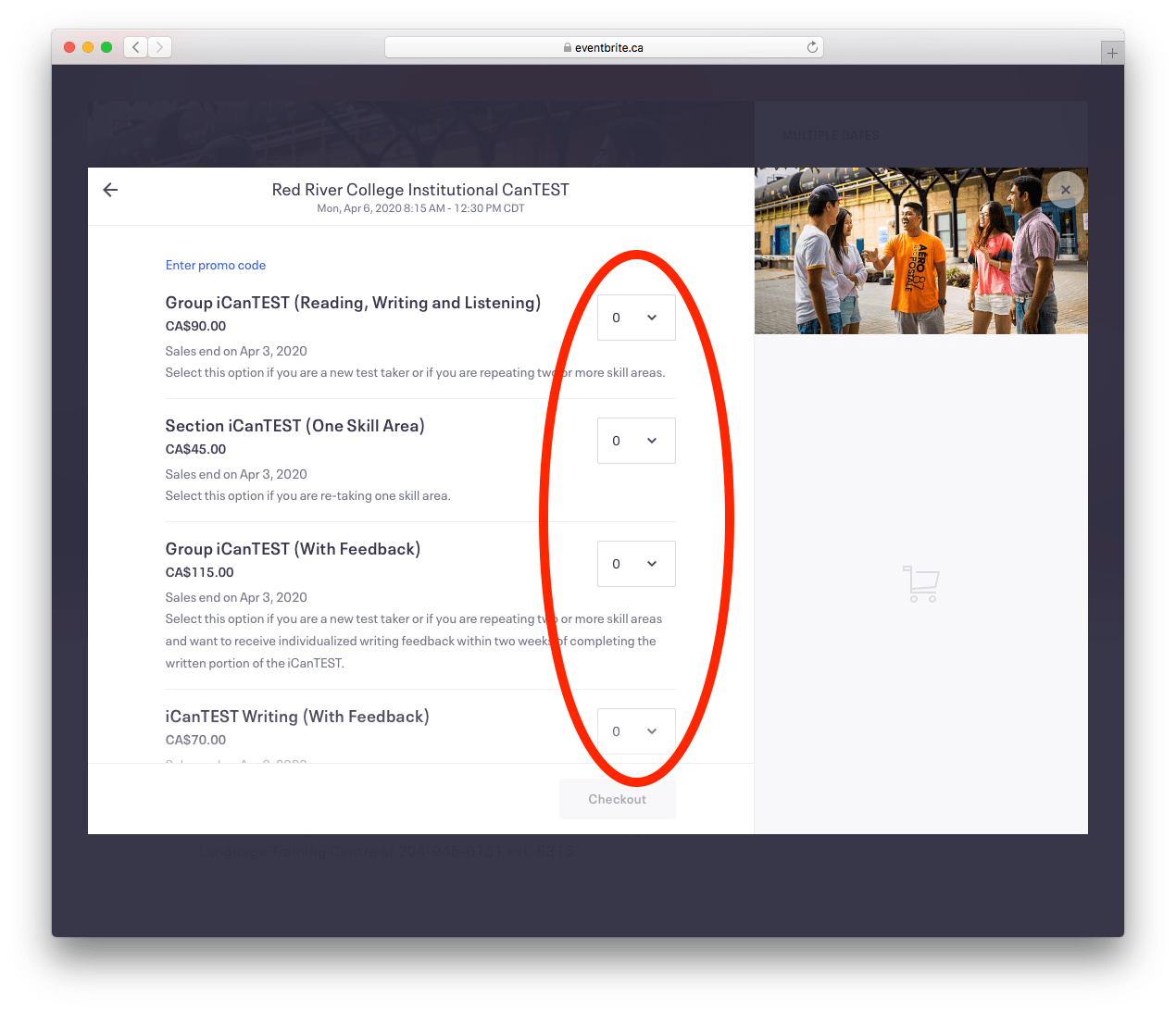This screenshot has height=1011, width=1176.
Task: Click the re-taking one skill area description
Action: coord(308,496)
